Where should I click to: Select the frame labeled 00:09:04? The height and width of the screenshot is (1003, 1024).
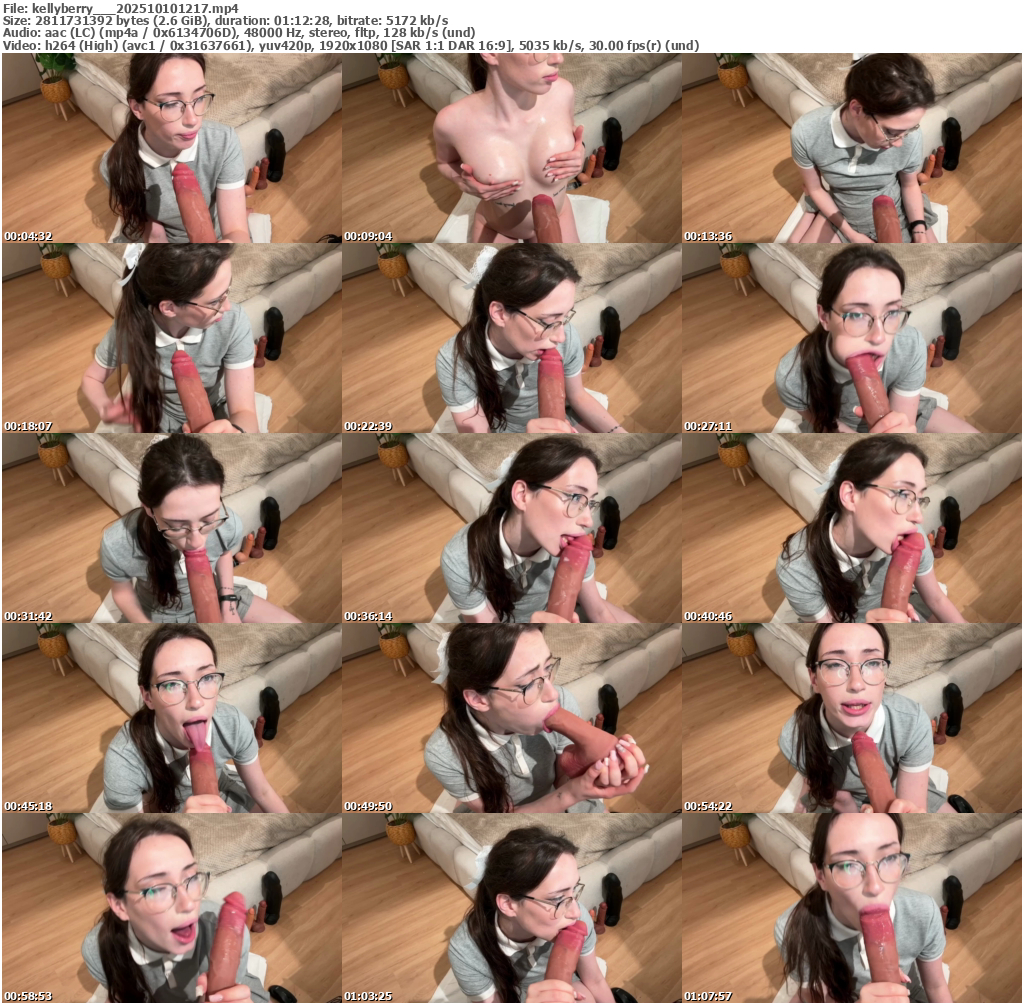click(511, 148)
